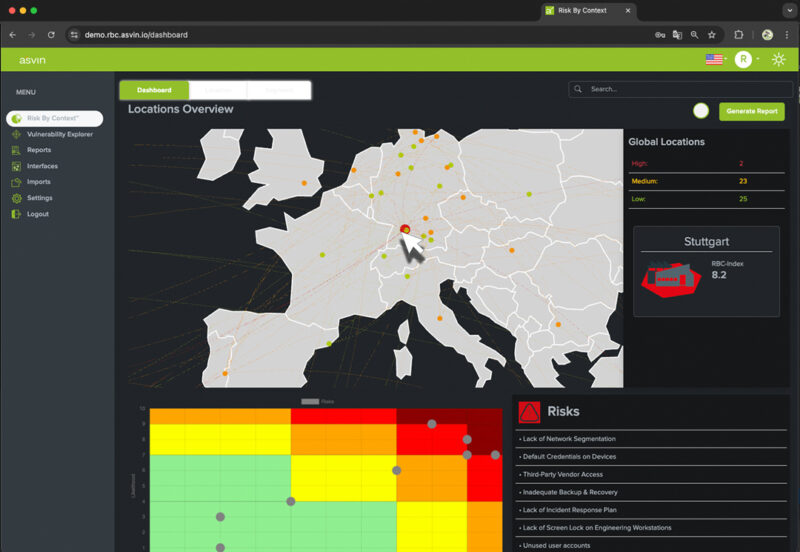Open the Lack of Network Segmentation risk

568,439
